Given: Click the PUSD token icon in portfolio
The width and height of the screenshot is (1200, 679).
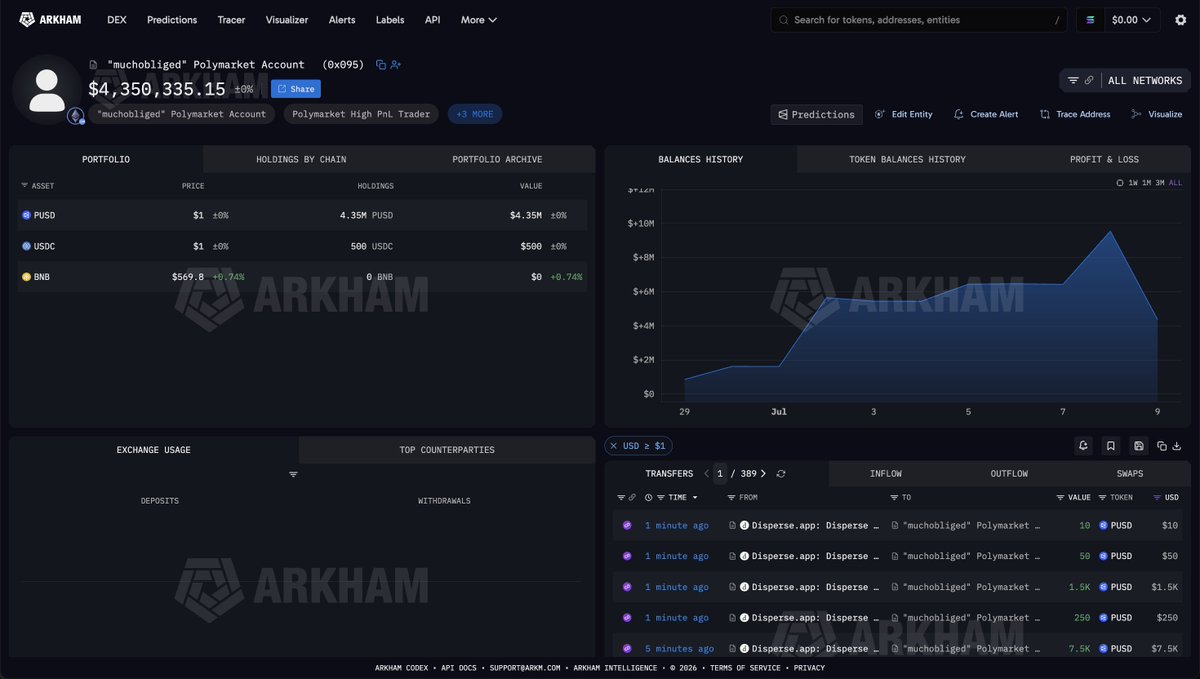Looking at the screenshot, I should 26,215.
